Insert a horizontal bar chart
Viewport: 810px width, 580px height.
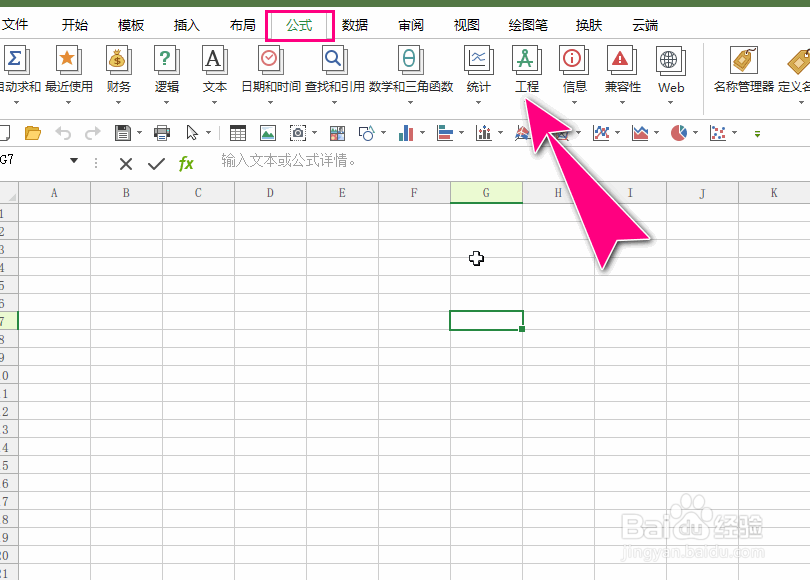point(445,133)
